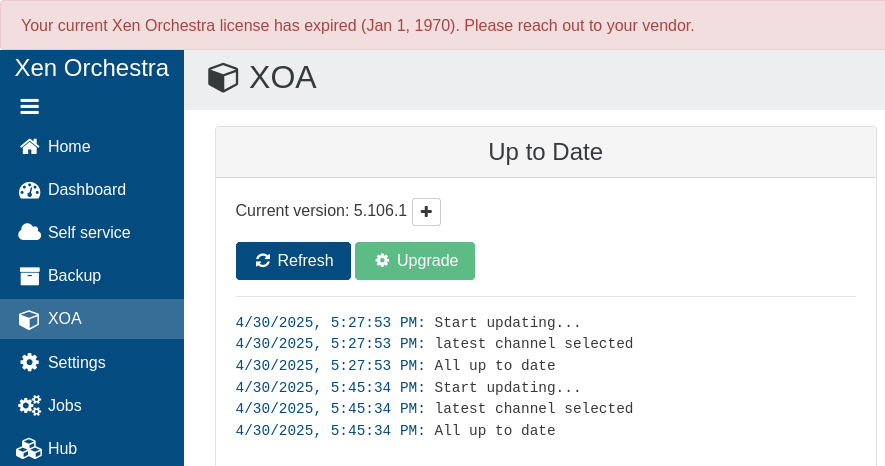Click the 5:45:34 PM All up to date line
Viewport: 885px width, 466px height.
tap(395, 430)
